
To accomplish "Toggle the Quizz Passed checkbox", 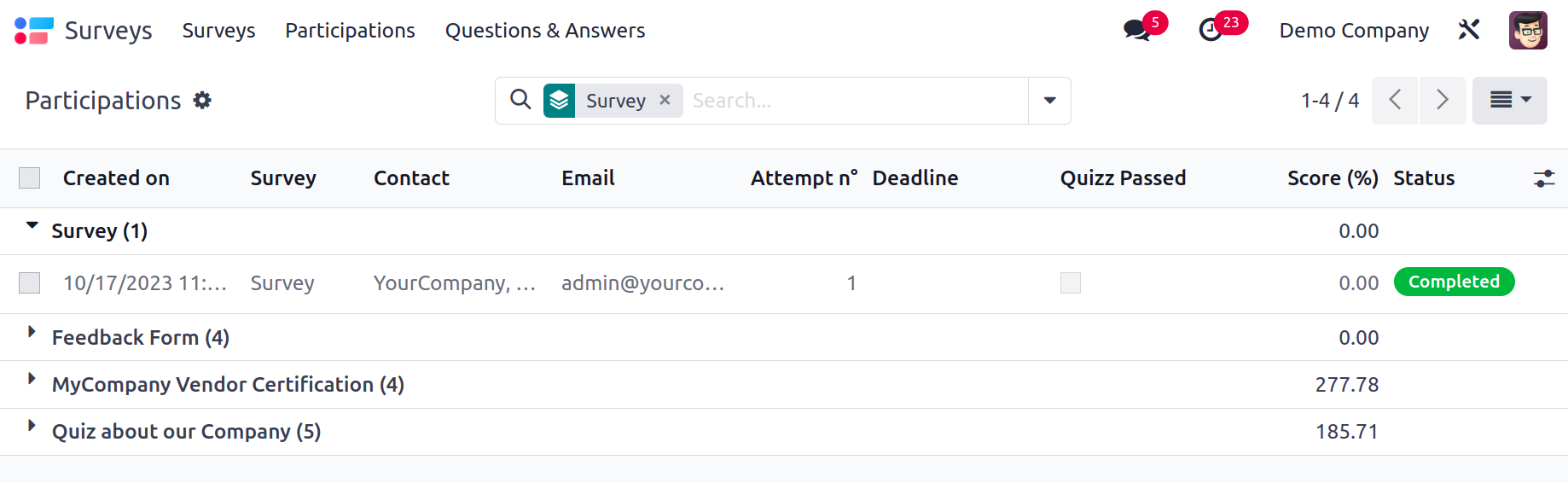I will coord(1070,282).
